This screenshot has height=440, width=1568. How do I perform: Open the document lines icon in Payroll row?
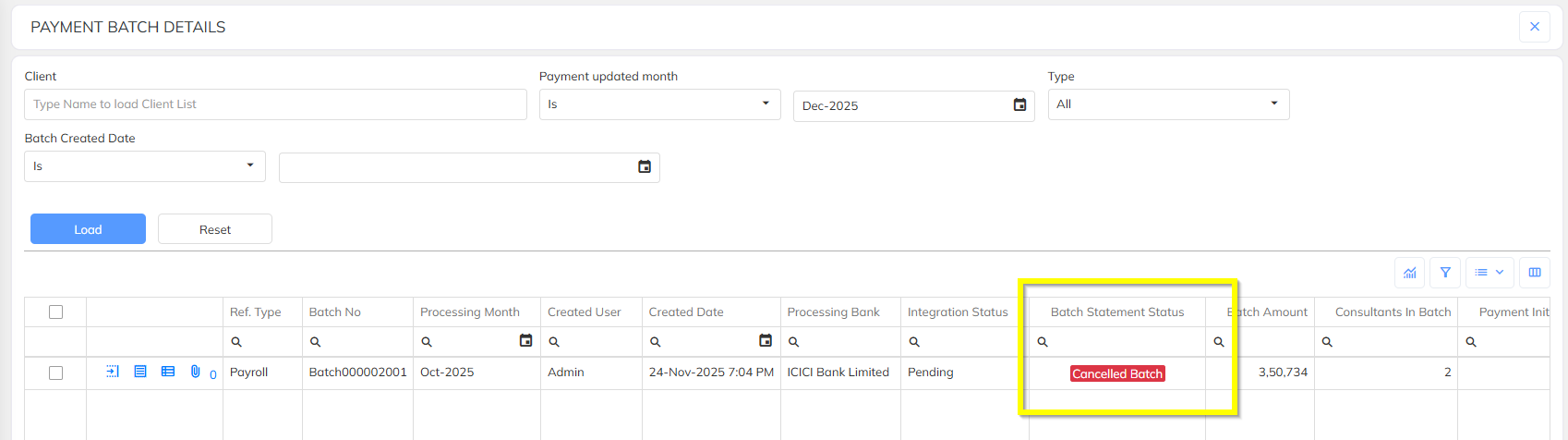pyautogui.click(x=140, y=372)
